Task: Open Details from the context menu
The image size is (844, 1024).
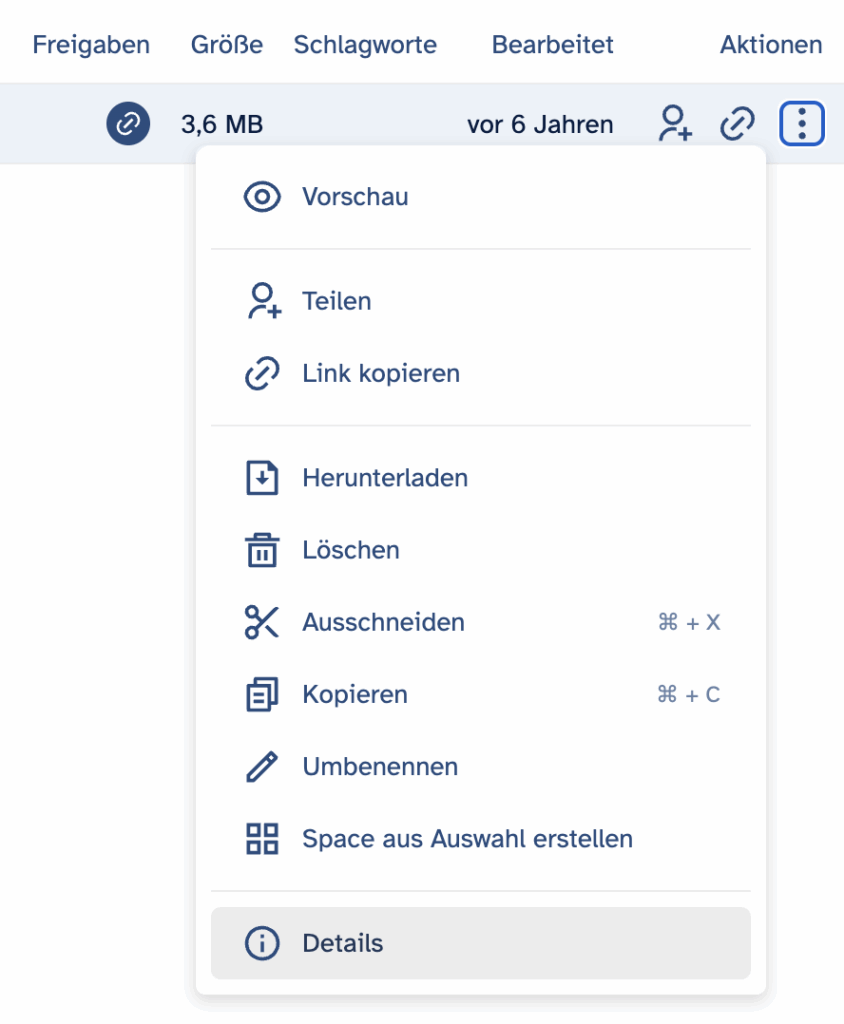Action: 481,943
